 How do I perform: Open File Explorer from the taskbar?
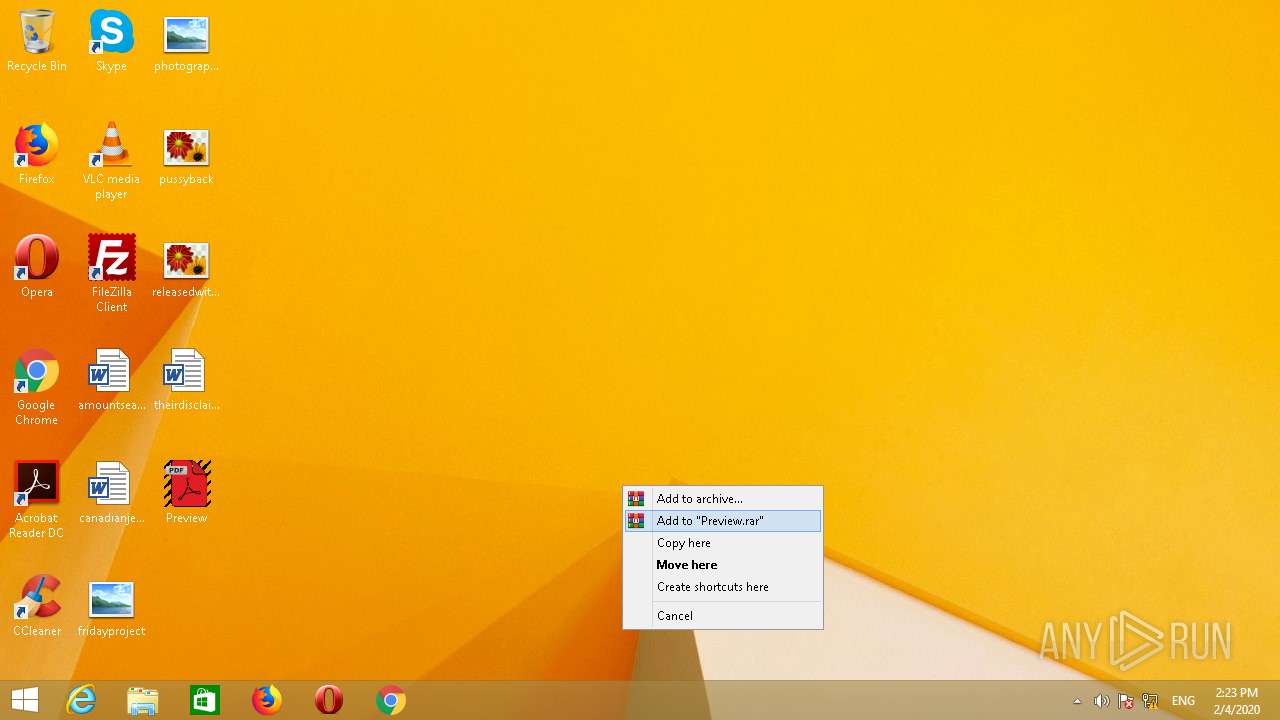click(143, 700)
